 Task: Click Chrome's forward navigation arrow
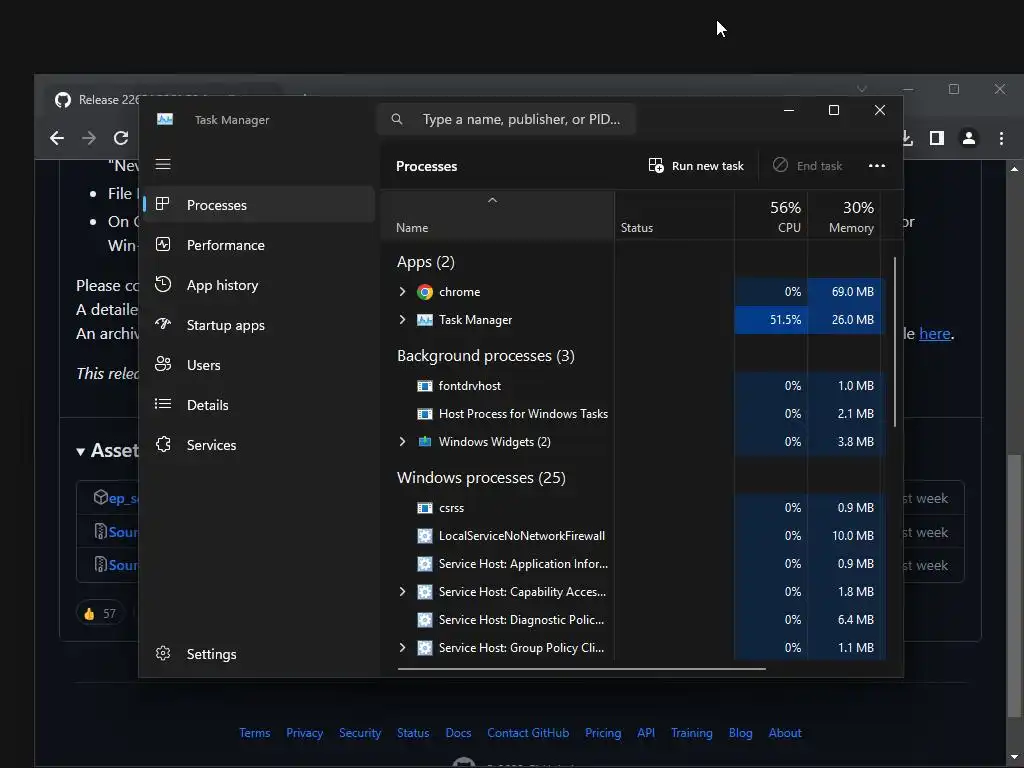tap(89, 138)
